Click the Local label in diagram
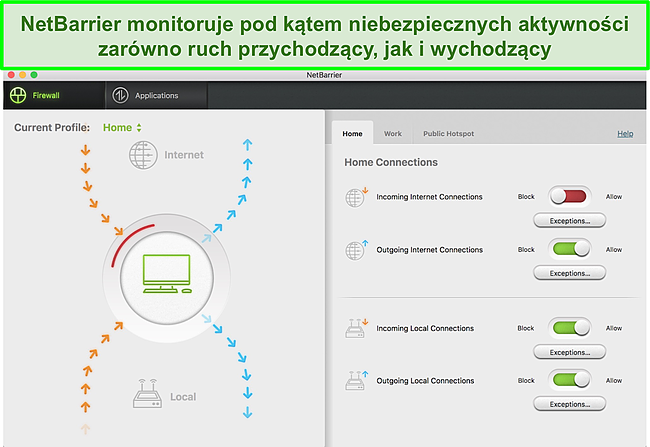The image size is (650, 447). tap(183, 397)
